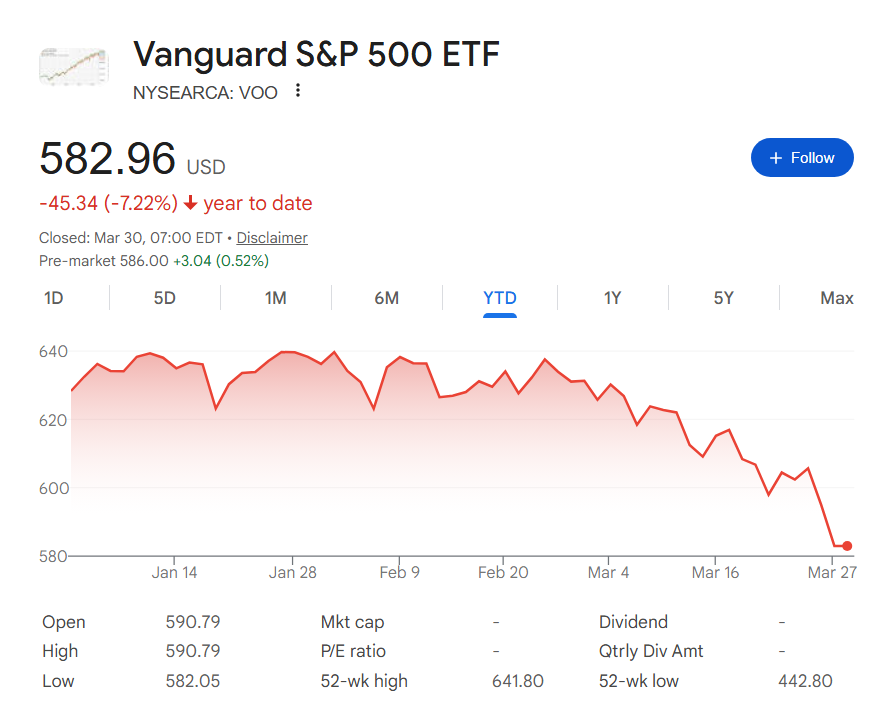Select the YTD time range tab
This screenshot has height=708, width=876.
[x=499, y=298]
